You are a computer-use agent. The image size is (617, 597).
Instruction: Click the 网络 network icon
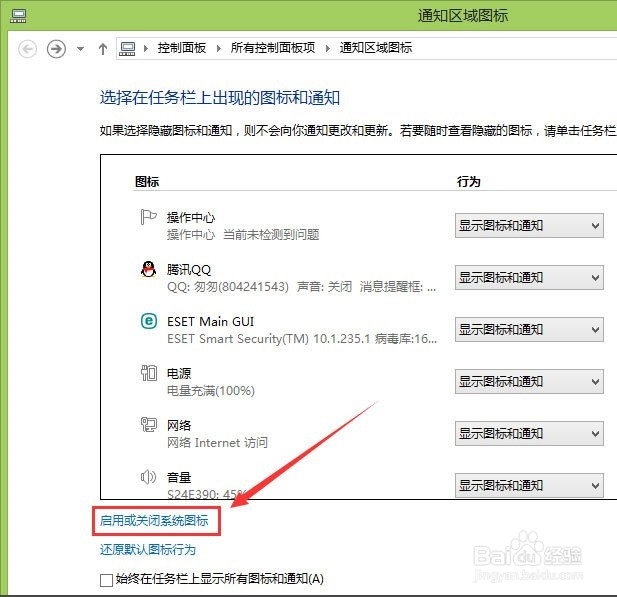point(149,425)
